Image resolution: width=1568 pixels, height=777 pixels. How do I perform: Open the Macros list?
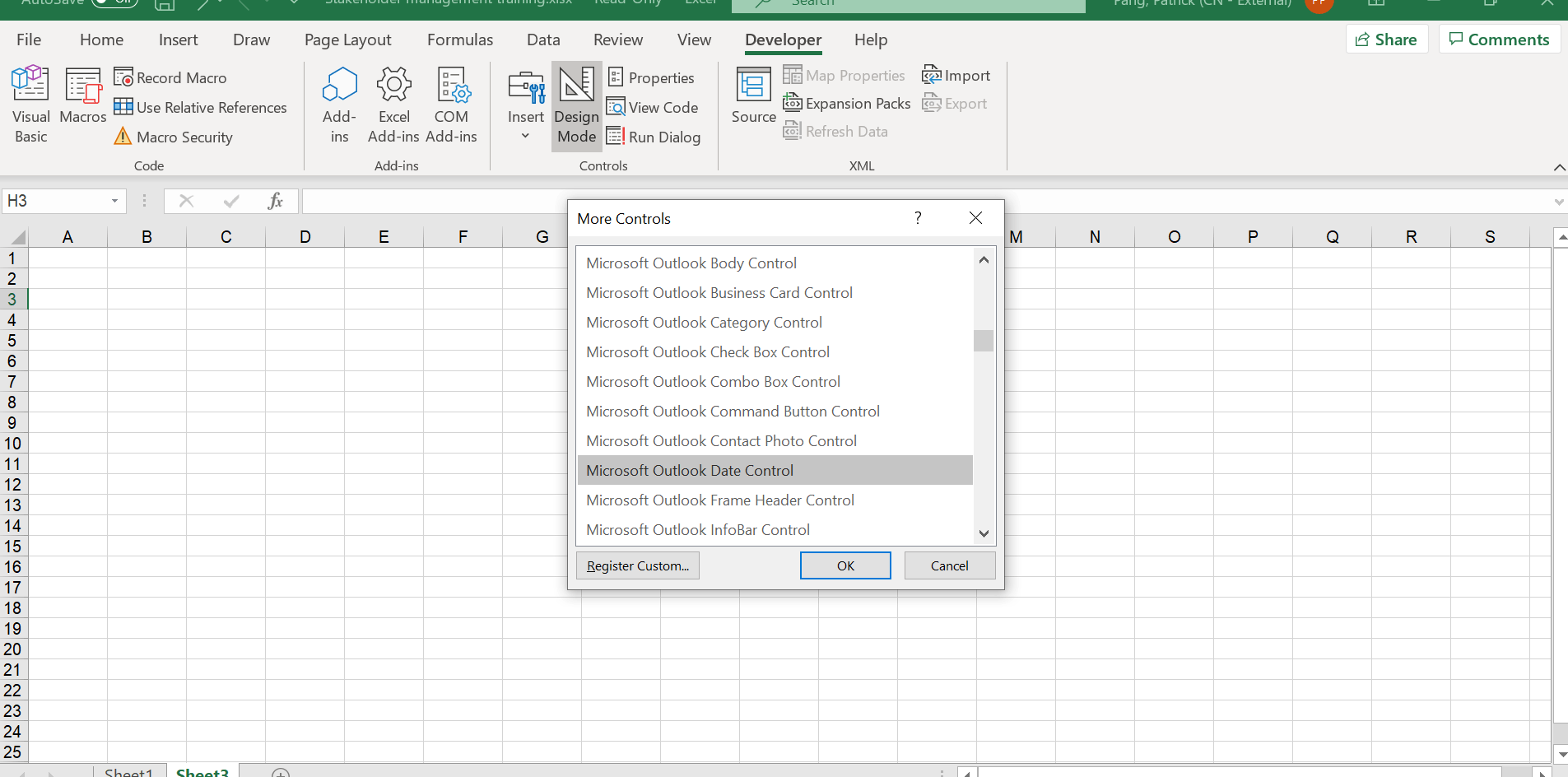coord(83,97)
